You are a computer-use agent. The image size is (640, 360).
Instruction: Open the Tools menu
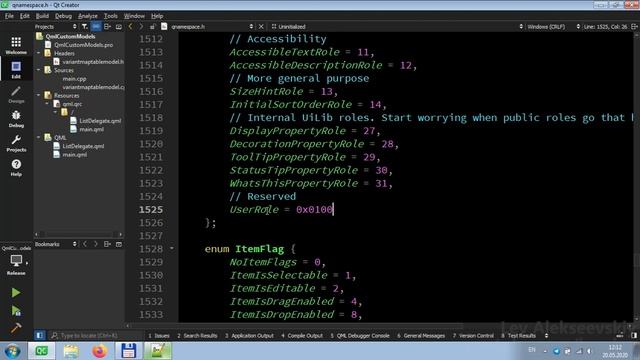(110, 16)
